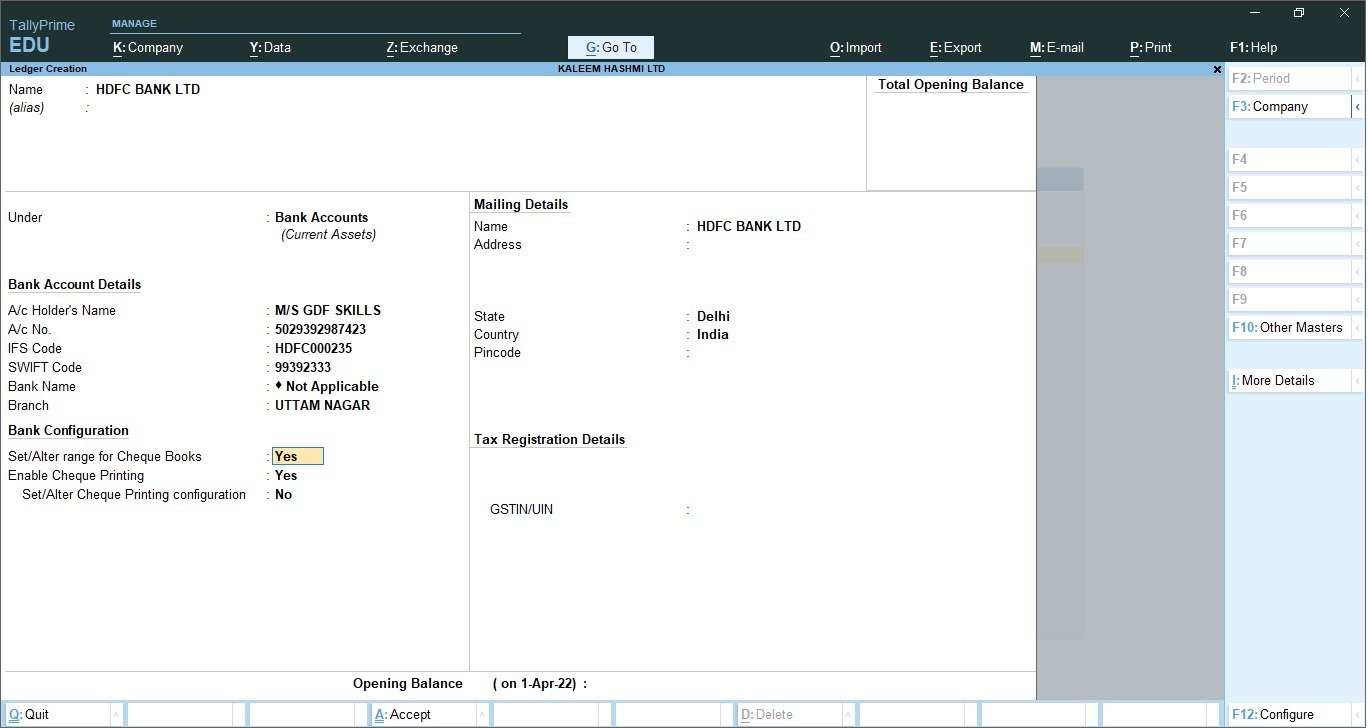Click the caret next to A: Accept
The width and height of the screenshot is (1368, 728).
[482, 715]
